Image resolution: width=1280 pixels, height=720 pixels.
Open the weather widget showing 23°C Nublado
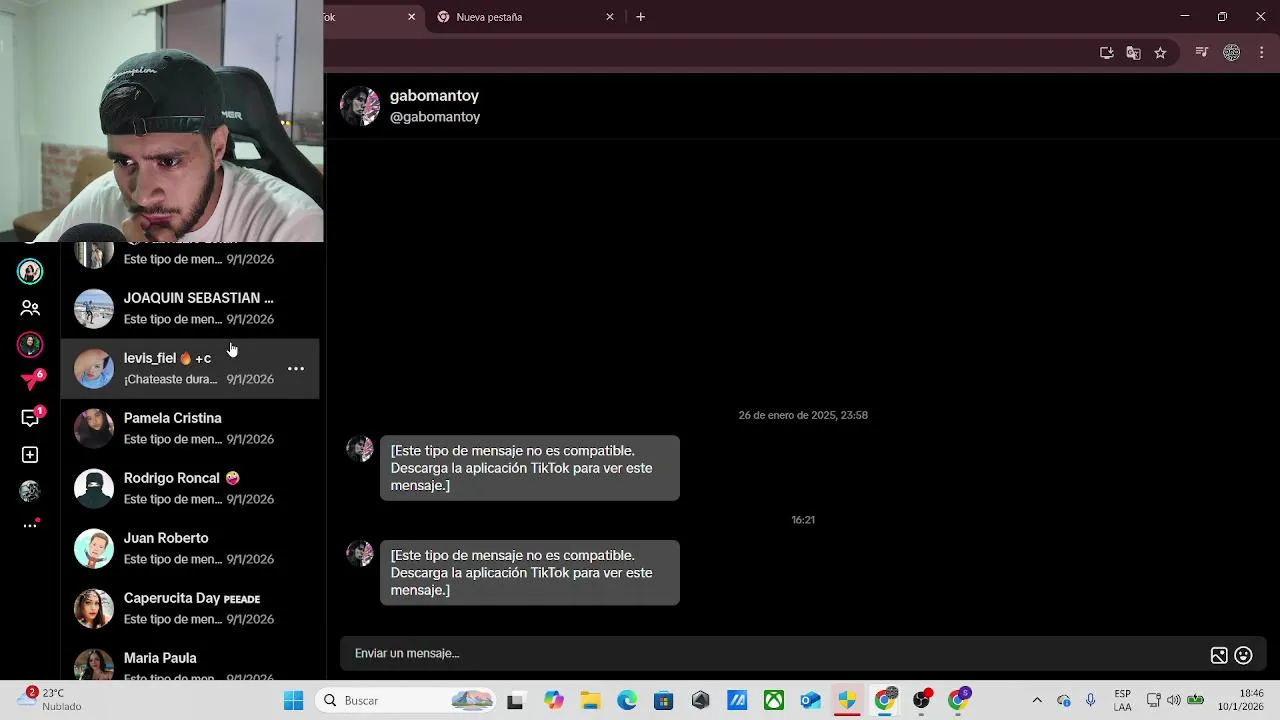50,699
